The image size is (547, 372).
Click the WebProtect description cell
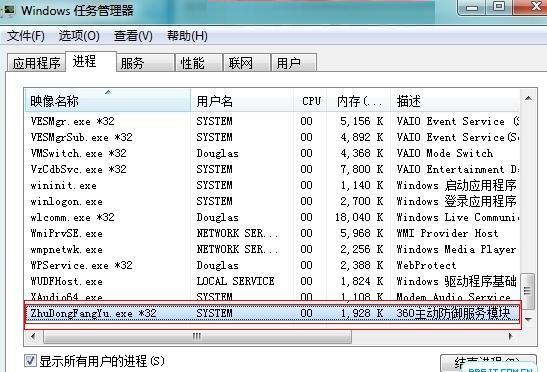coord(426,266)
